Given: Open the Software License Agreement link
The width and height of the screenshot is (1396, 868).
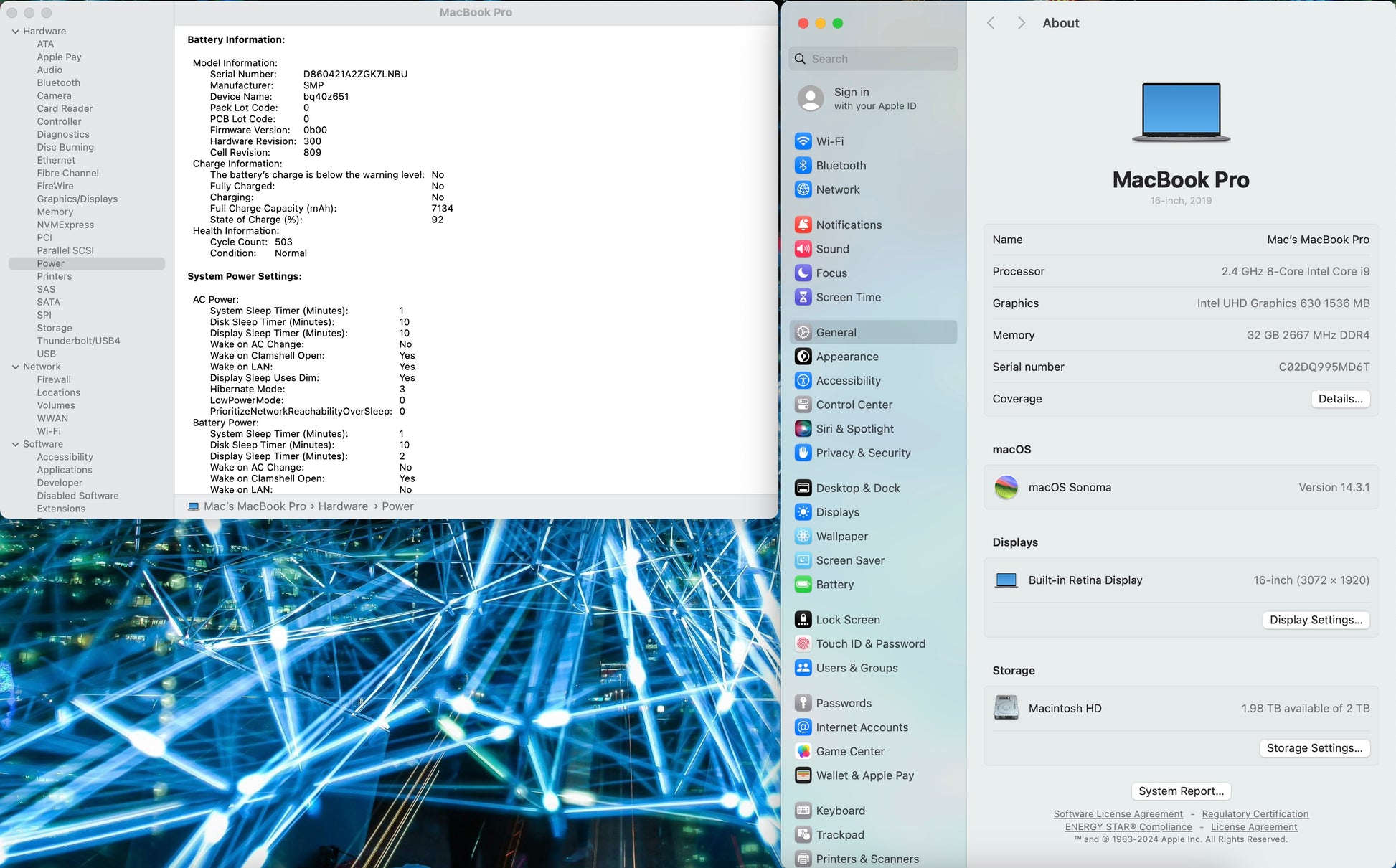Looking at the screenshot, I should coord(1118,814).
